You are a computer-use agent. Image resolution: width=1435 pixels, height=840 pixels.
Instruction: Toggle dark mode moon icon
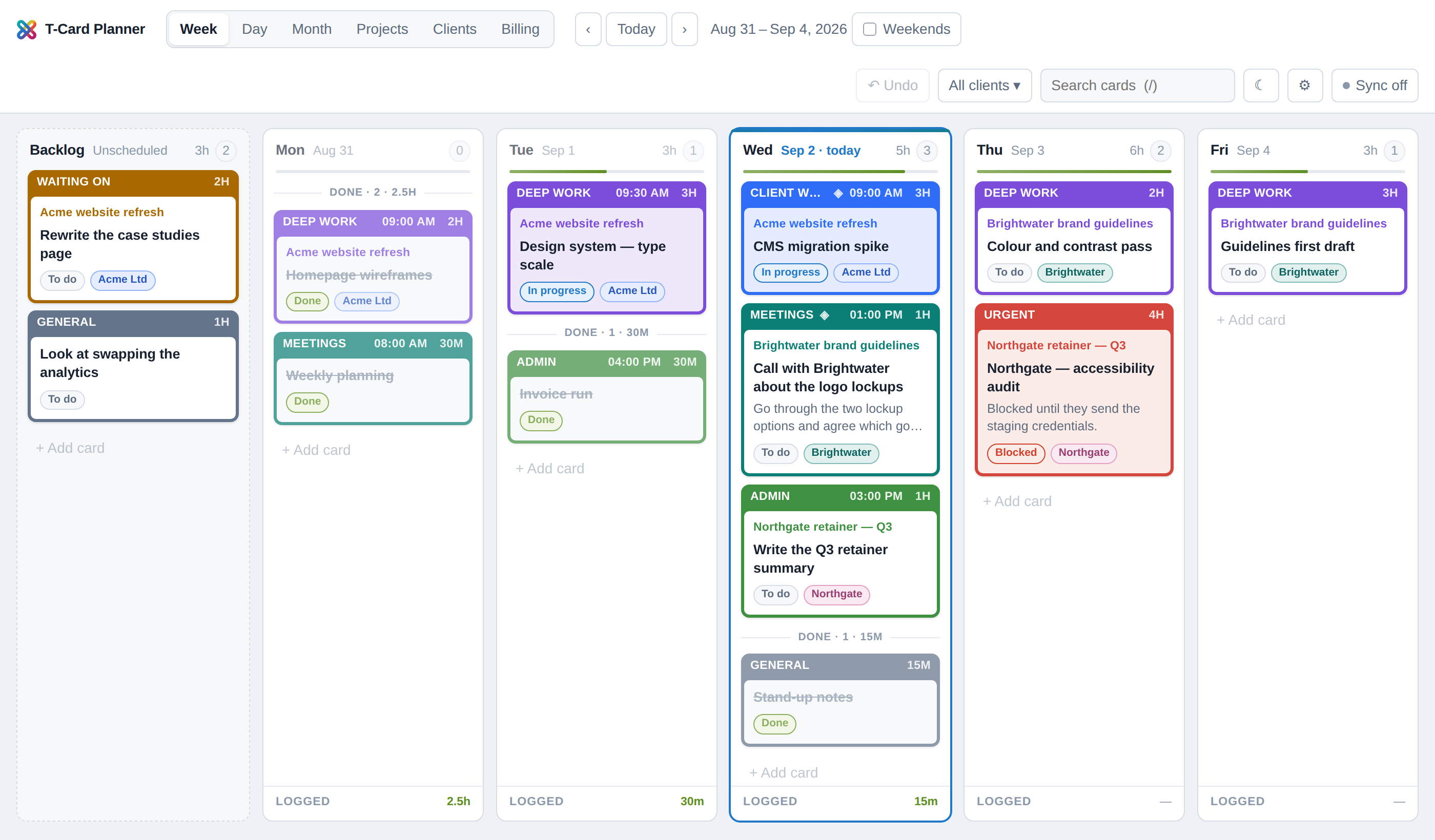(x=1260, y=86)
